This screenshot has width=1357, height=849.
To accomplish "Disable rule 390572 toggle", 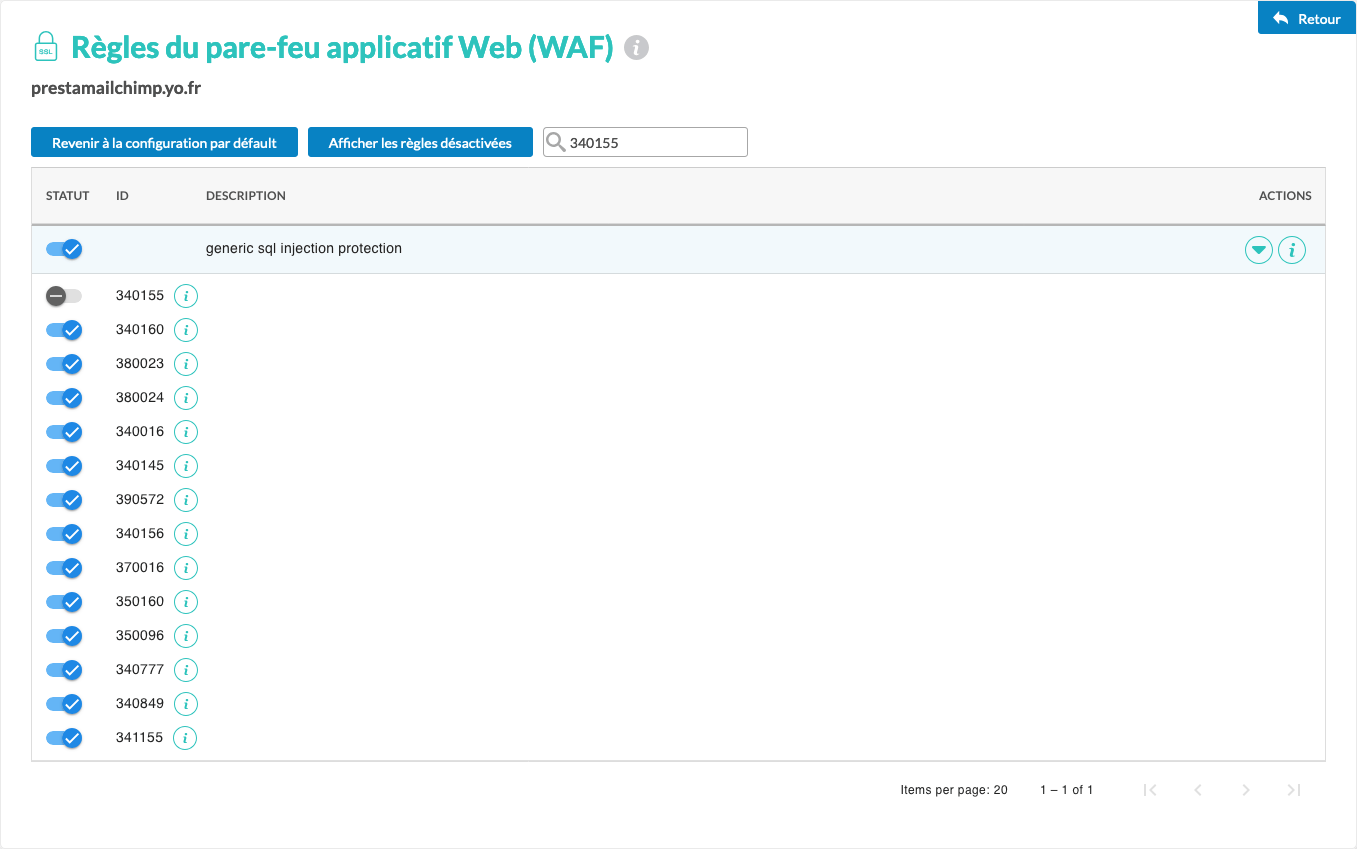I will coord(64,500).
